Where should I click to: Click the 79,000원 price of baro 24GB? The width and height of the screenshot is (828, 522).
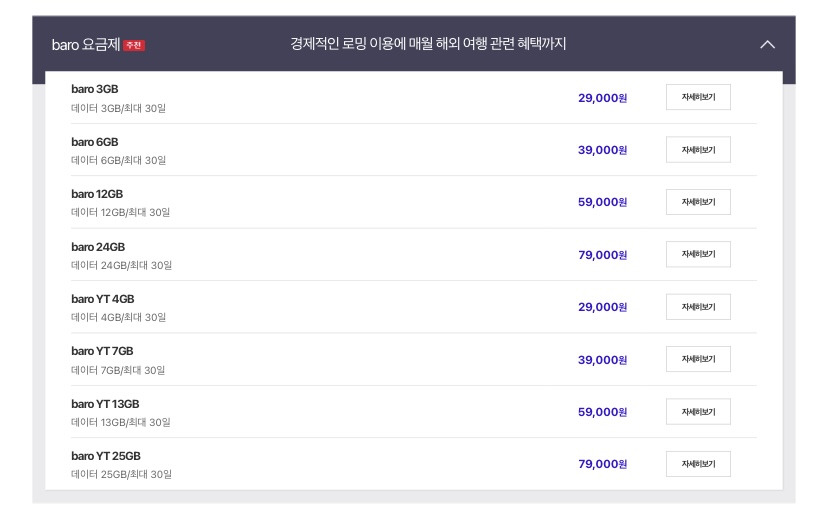pos(603,255)
